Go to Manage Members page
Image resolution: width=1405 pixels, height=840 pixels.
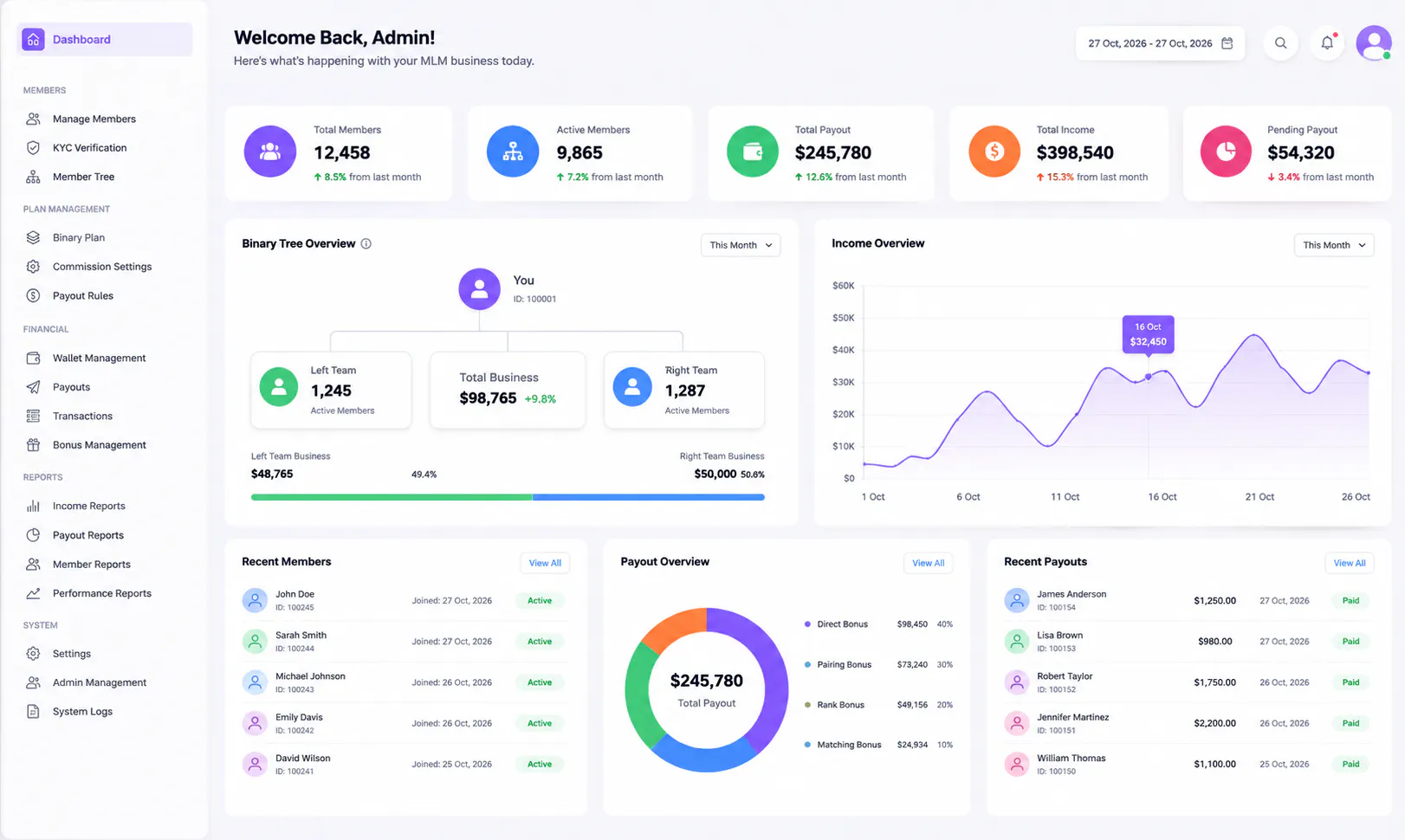[94, 119]
